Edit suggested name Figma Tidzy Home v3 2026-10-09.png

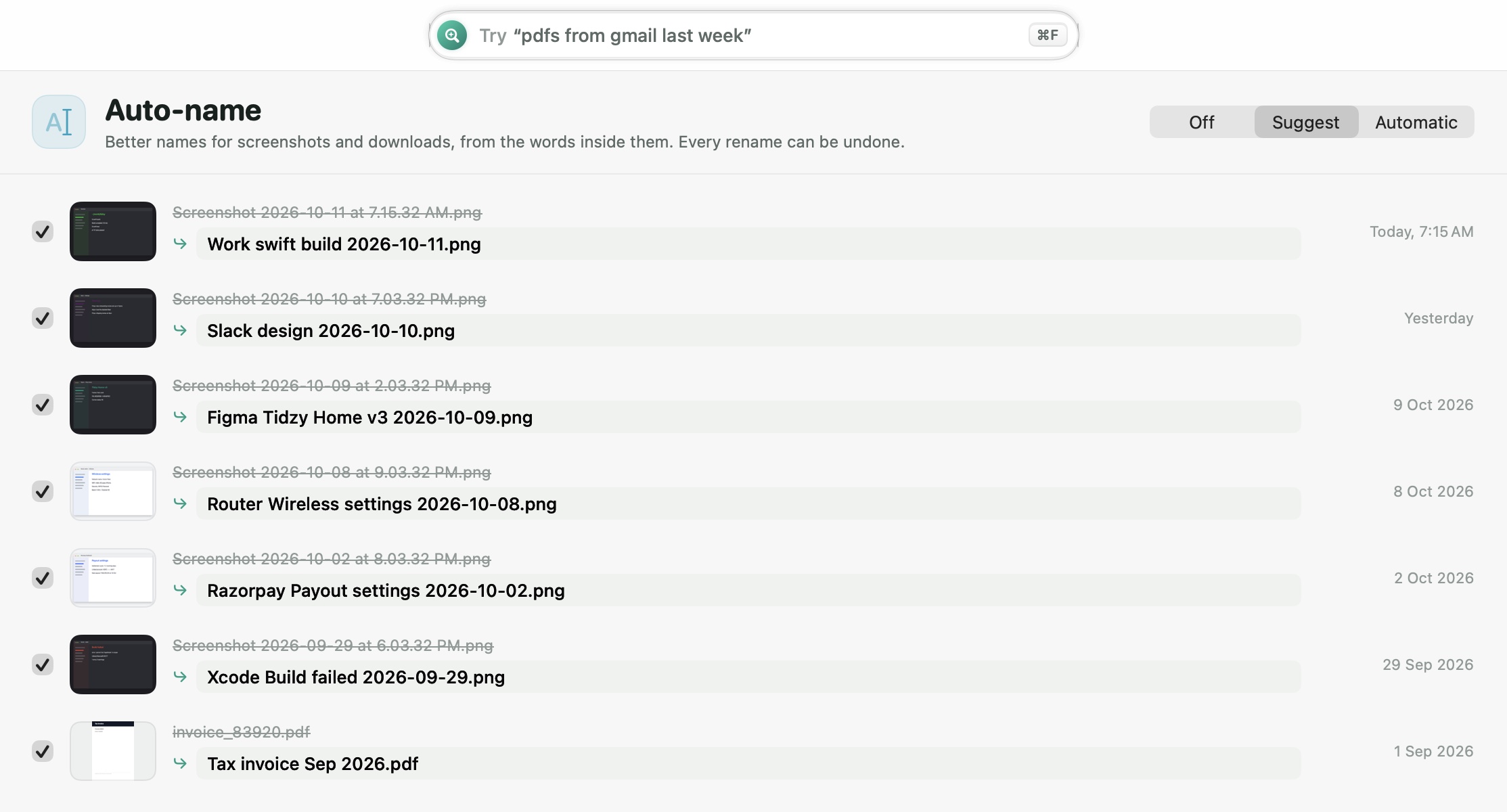(748, 417)
